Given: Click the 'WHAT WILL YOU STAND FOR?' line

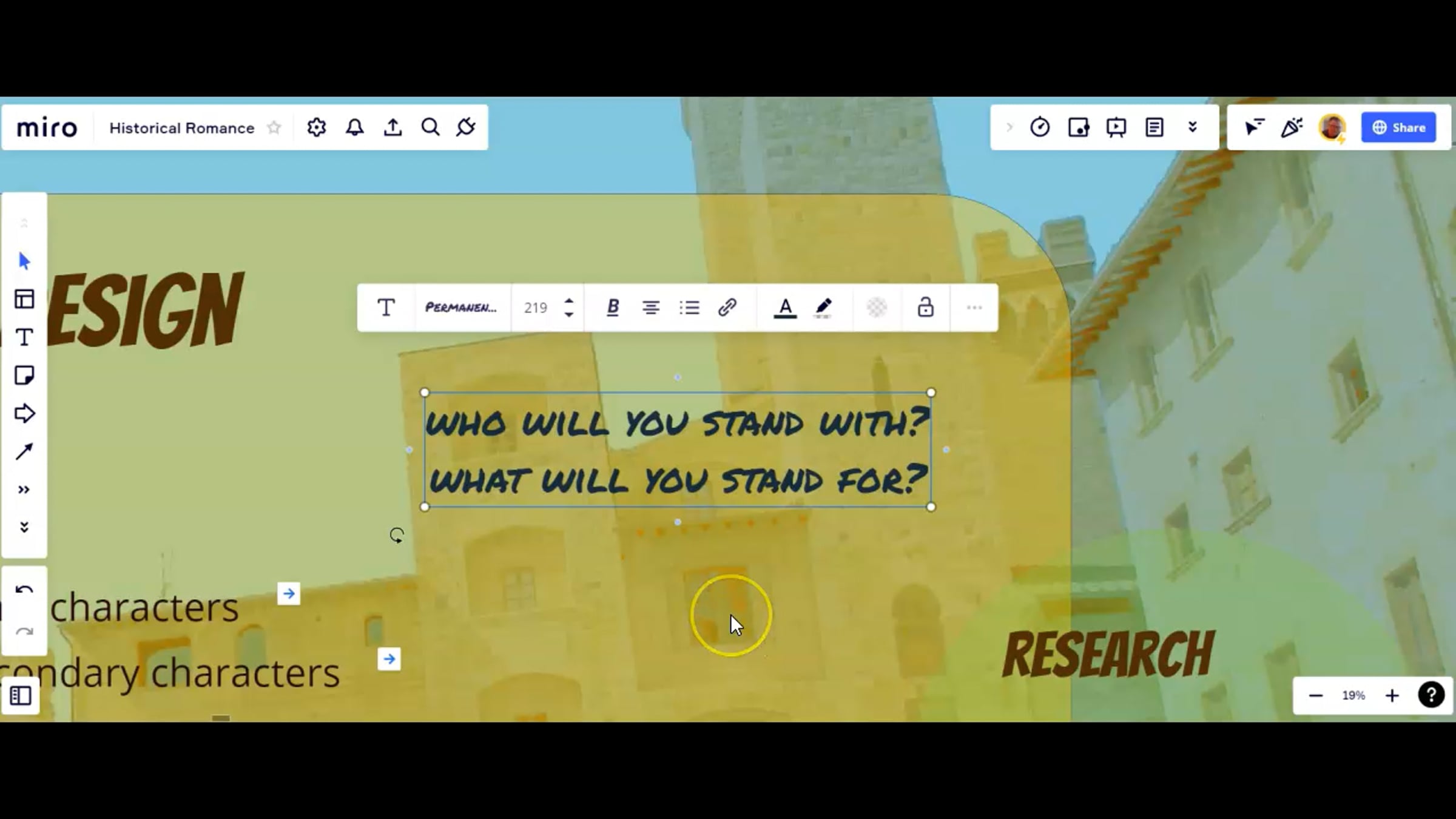Looking at the screenshot, I should pyautogui.click(x=678, y=479).
